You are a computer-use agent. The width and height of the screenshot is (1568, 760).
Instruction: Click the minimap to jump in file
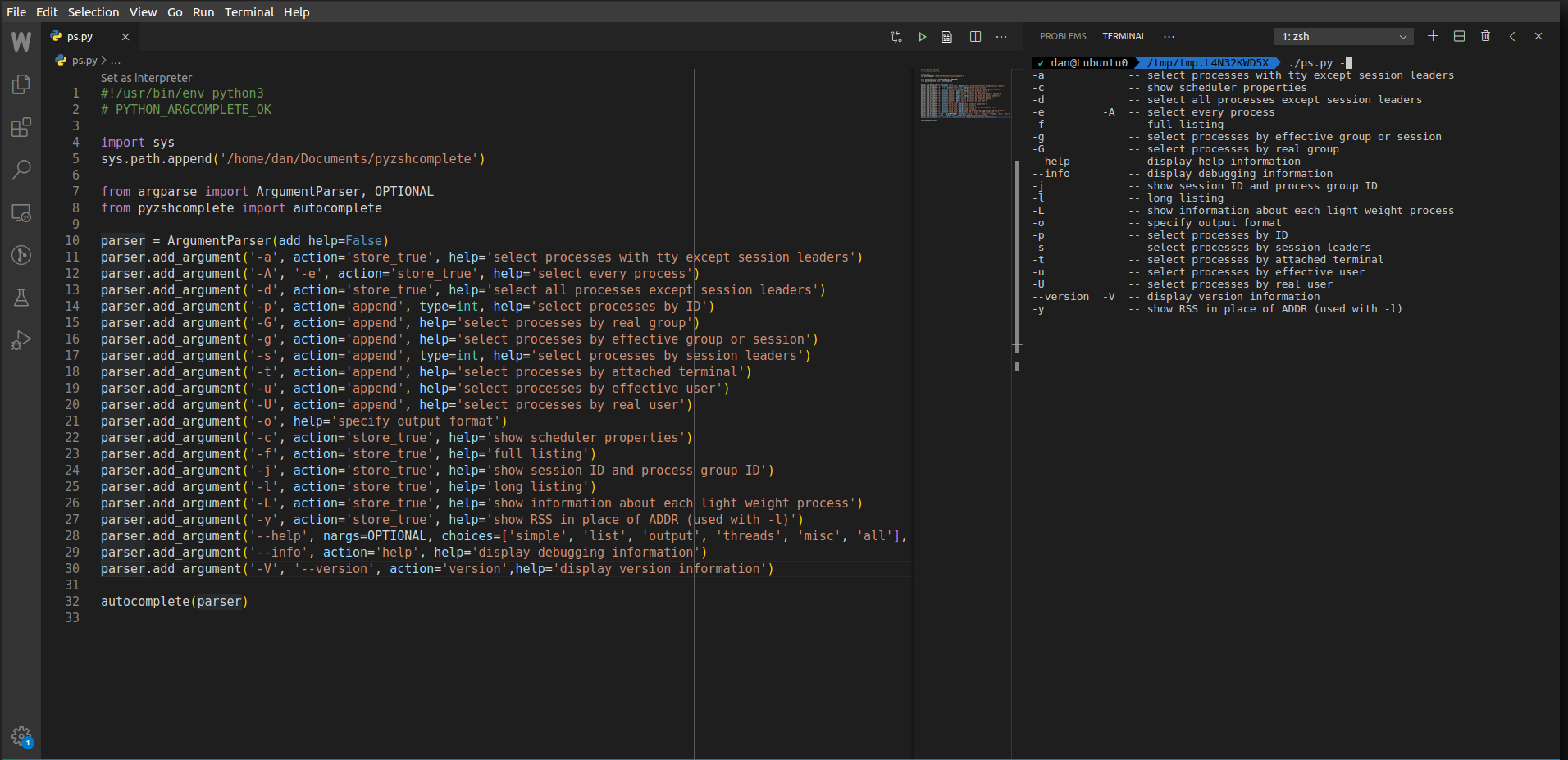pyautogui.click(x=966, y=94)
